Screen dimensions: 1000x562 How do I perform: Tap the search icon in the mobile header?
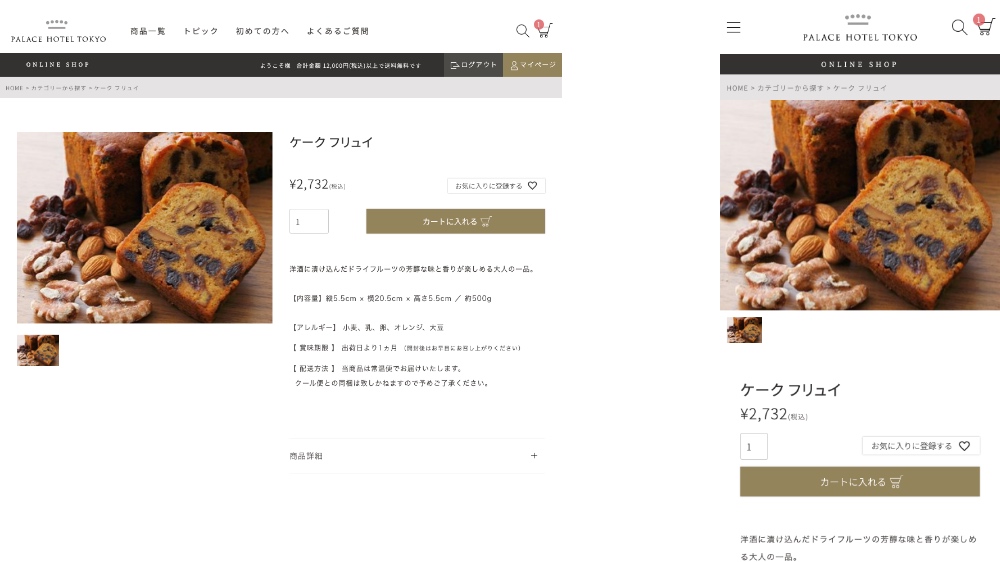[959, 27]
